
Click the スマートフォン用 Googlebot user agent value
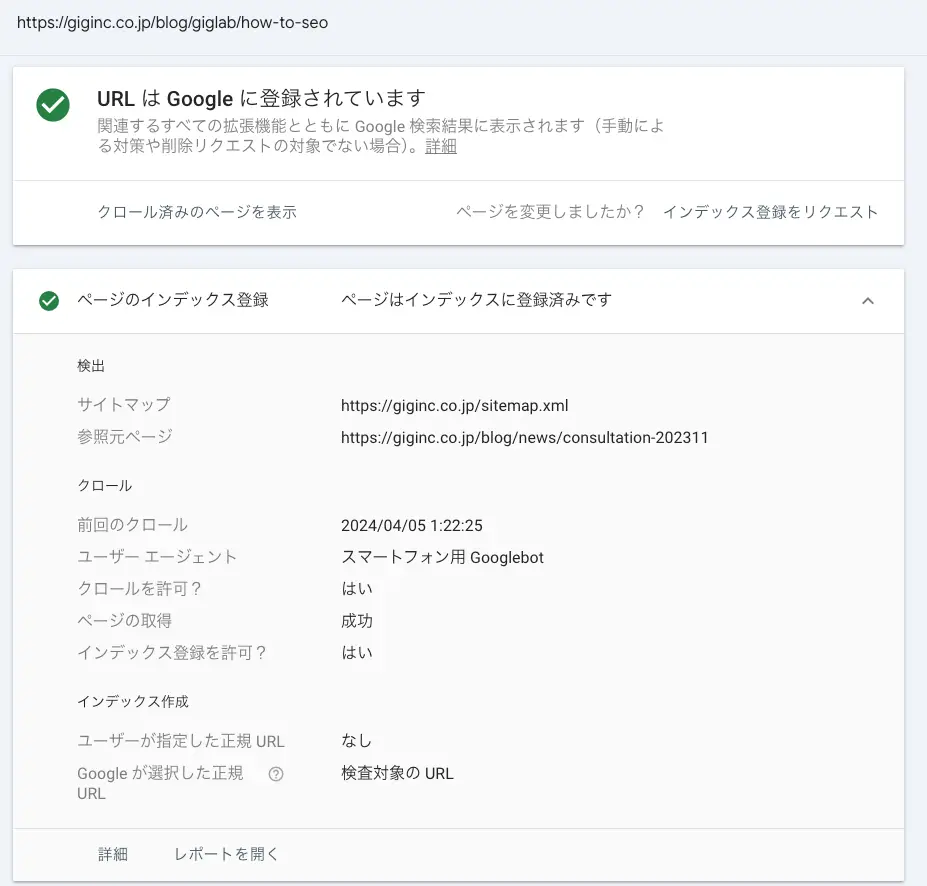click(x=441, y=557)
